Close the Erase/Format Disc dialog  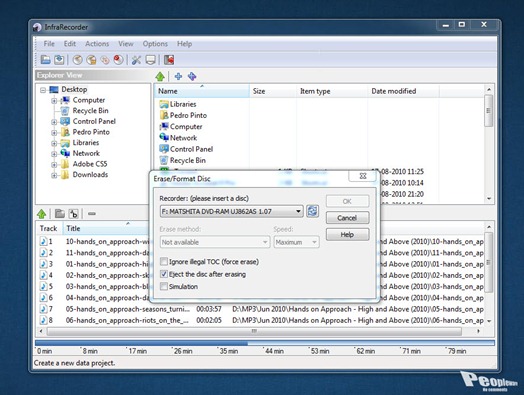pyautogui.click(x=363, y=176)
